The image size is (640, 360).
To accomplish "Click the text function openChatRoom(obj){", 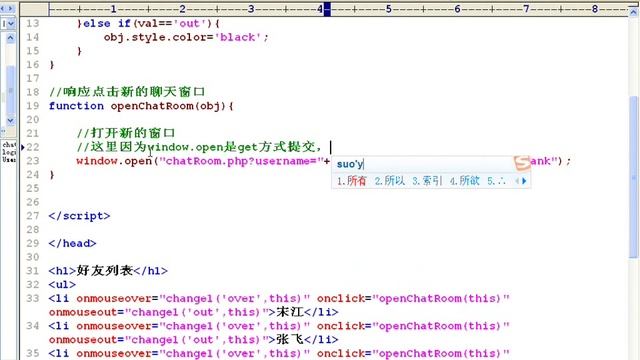I will [x=141, y=106].
